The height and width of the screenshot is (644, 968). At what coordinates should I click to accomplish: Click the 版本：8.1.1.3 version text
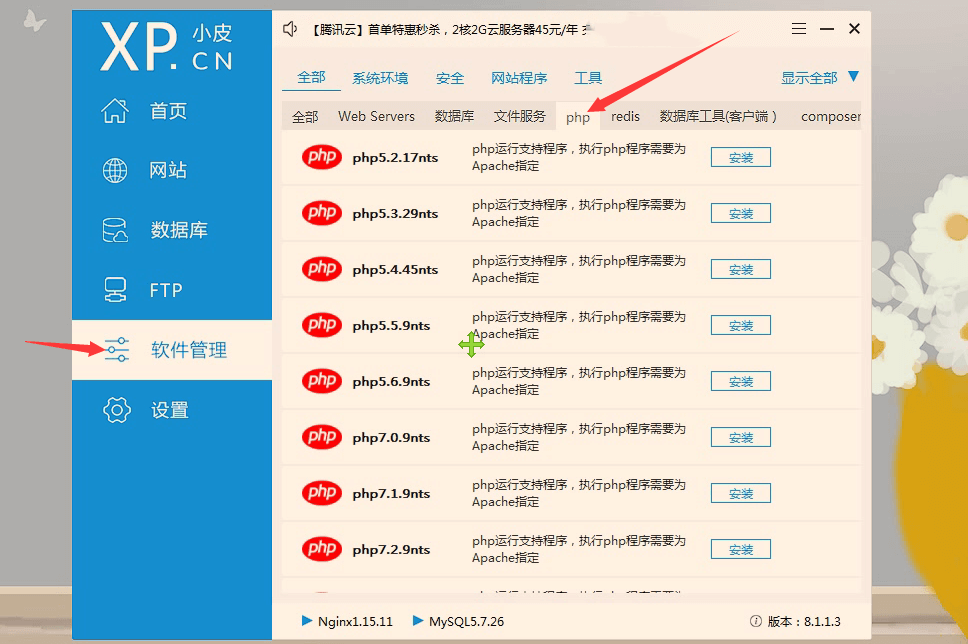[x=804, y=621]
